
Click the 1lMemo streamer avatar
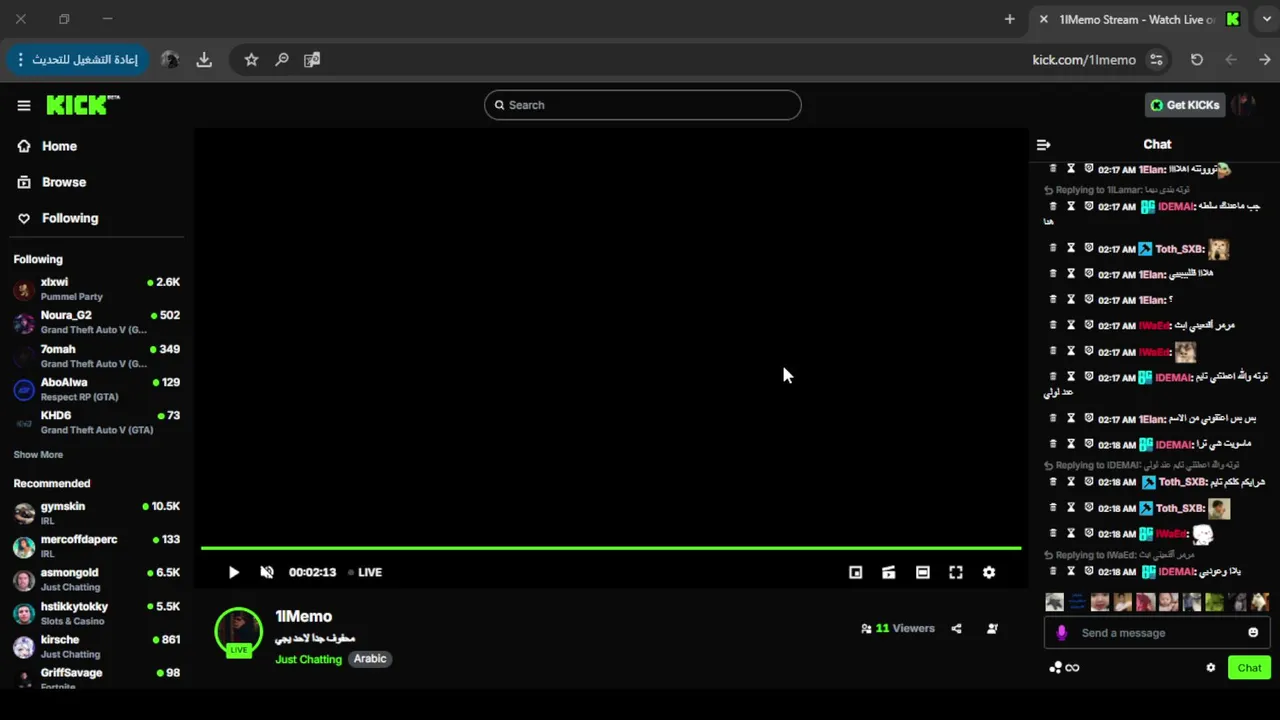pos(239,631)
